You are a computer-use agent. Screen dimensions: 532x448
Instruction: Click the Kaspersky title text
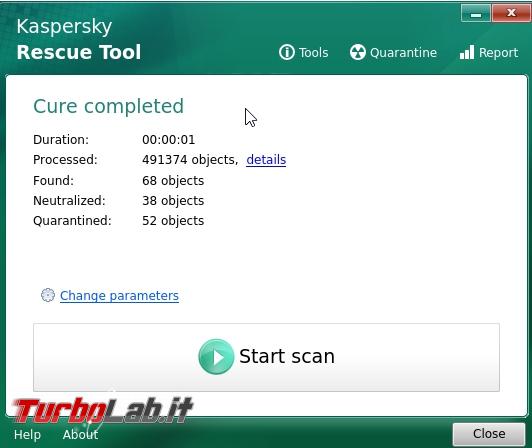coord(64,26)
